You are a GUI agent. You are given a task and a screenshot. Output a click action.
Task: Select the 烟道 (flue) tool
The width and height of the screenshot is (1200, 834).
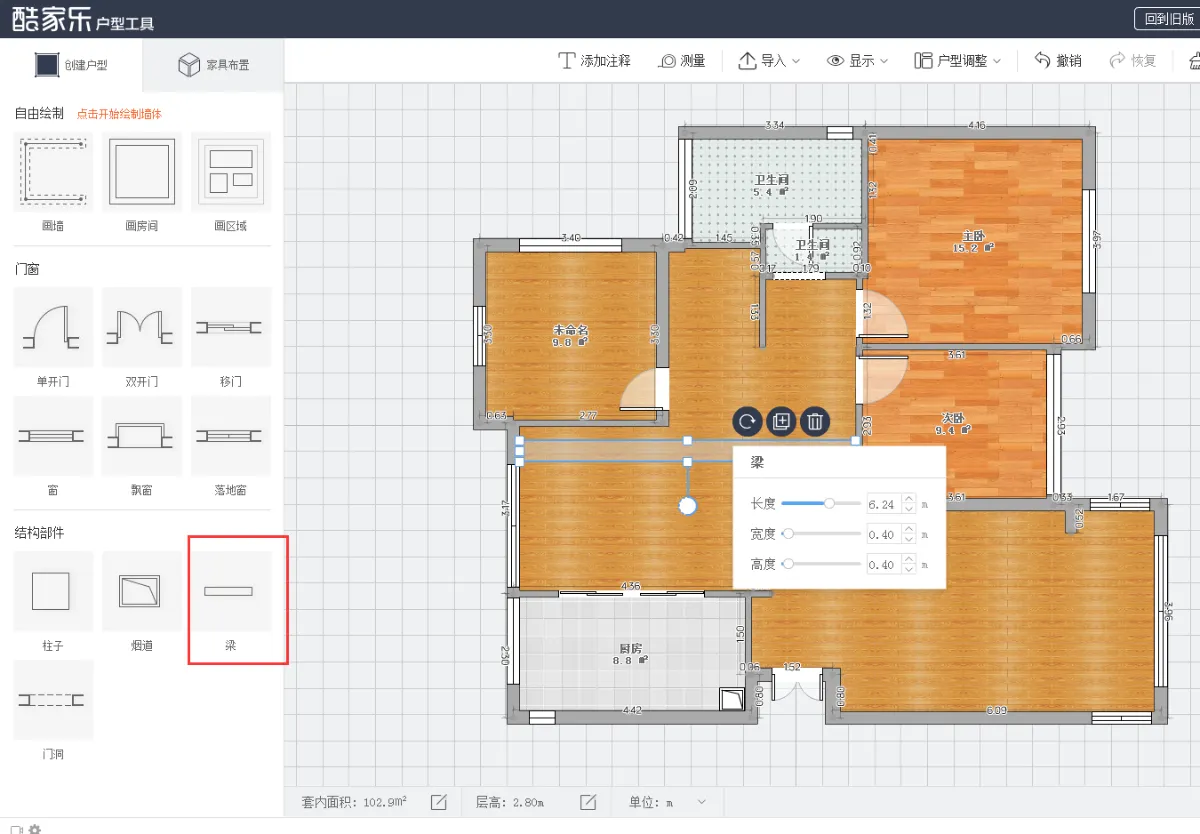point(141,591)
